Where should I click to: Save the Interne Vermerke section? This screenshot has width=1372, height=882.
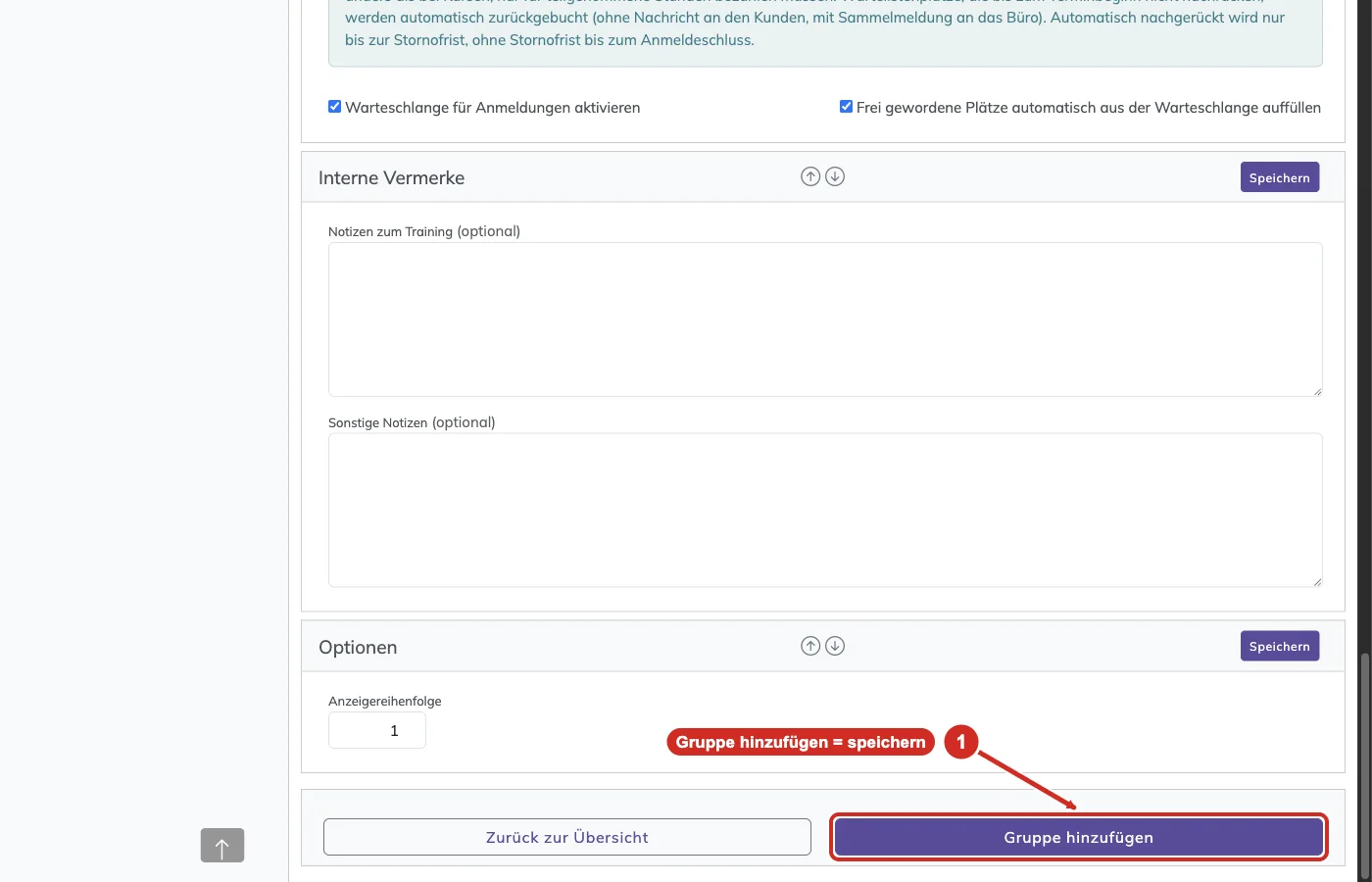(x=1280, y=177)
